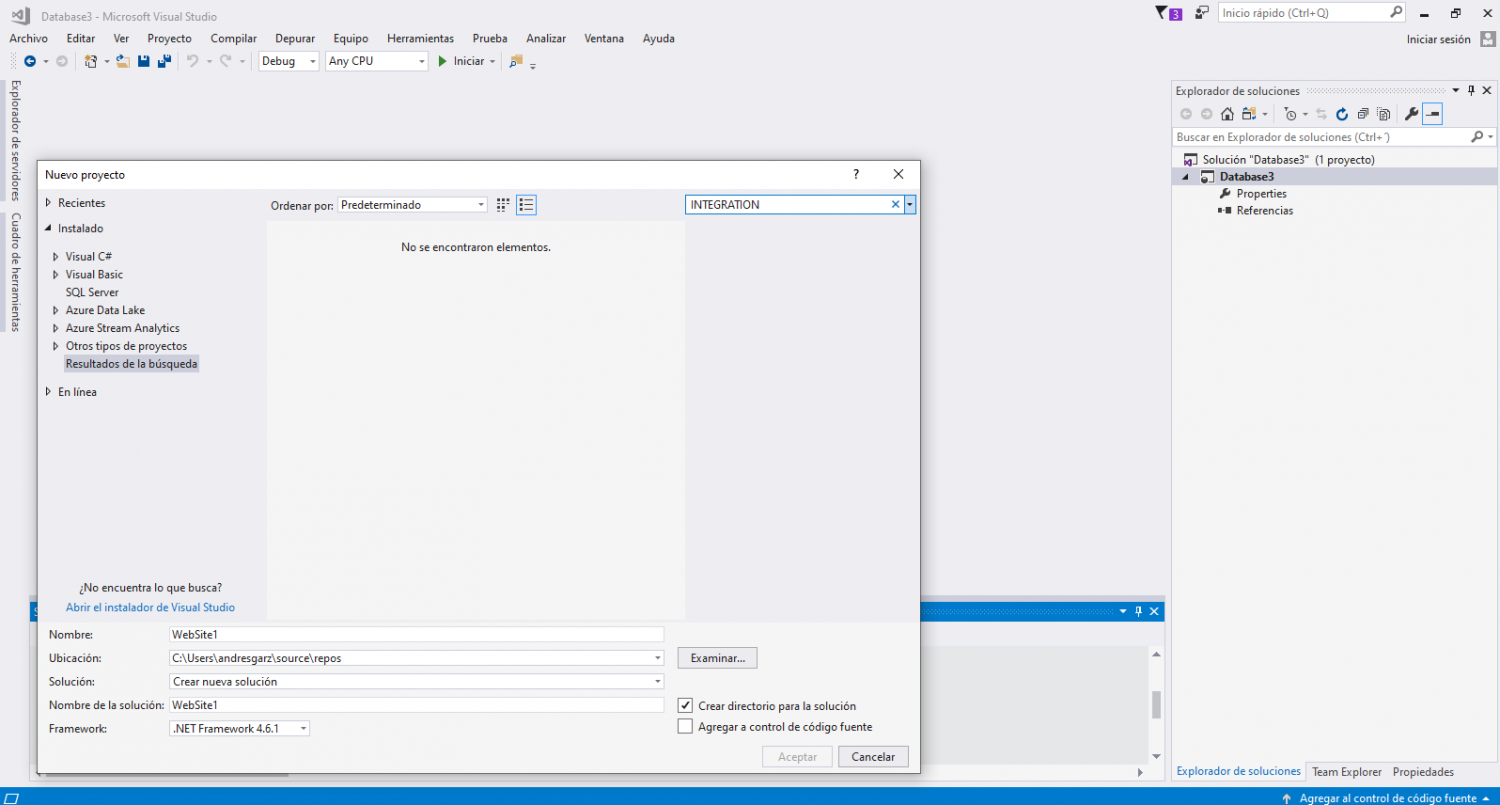The image size is (1500, 805).
Task: Open the Compilar menu
Action: (233, 38)
